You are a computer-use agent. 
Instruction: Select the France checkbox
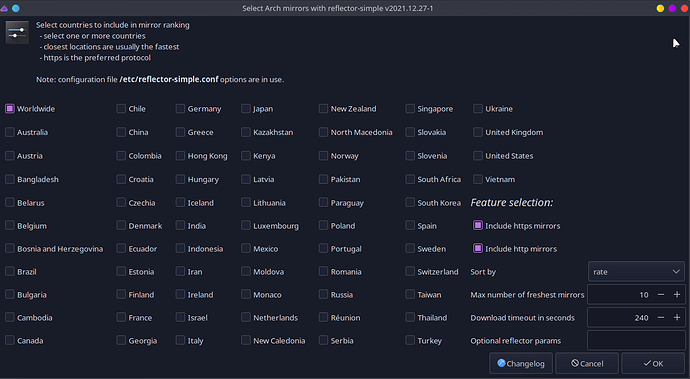[121, 317]
